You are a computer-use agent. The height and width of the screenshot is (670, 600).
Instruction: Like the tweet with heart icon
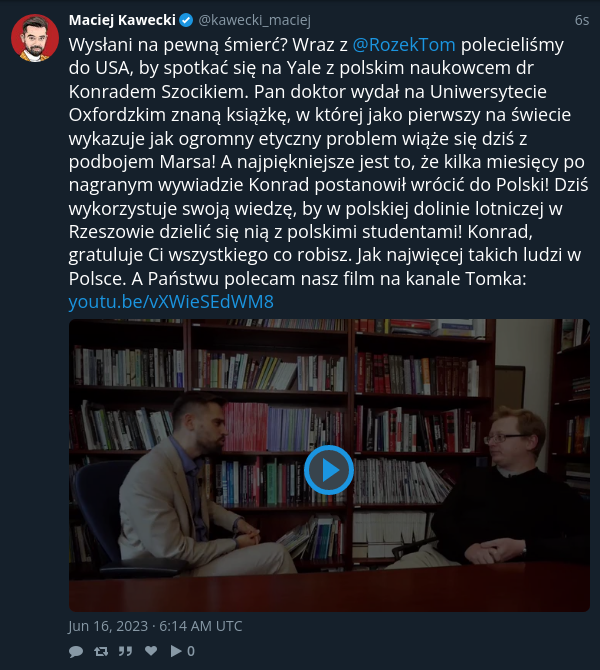(x=151, y=651)
